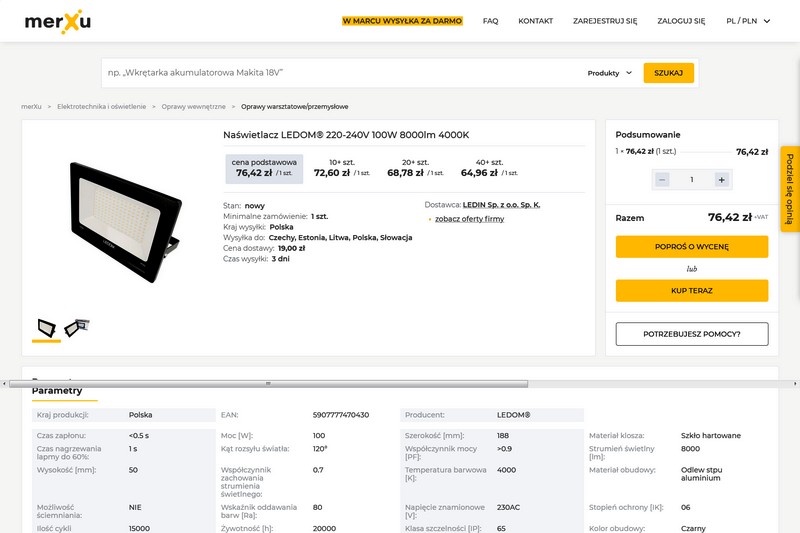Focus the product search input field

click(x=342, y=72)
